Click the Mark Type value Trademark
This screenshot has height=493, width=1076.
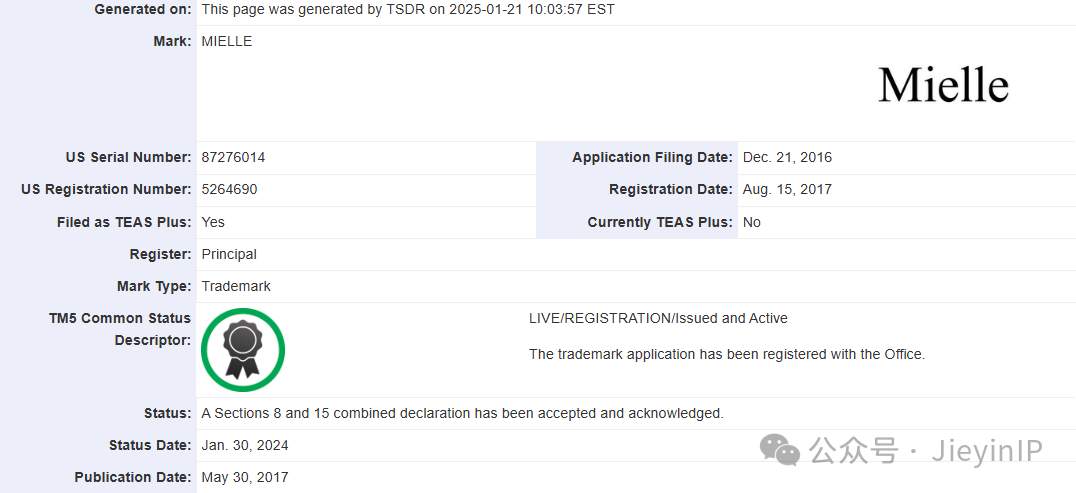coord(236,286)
